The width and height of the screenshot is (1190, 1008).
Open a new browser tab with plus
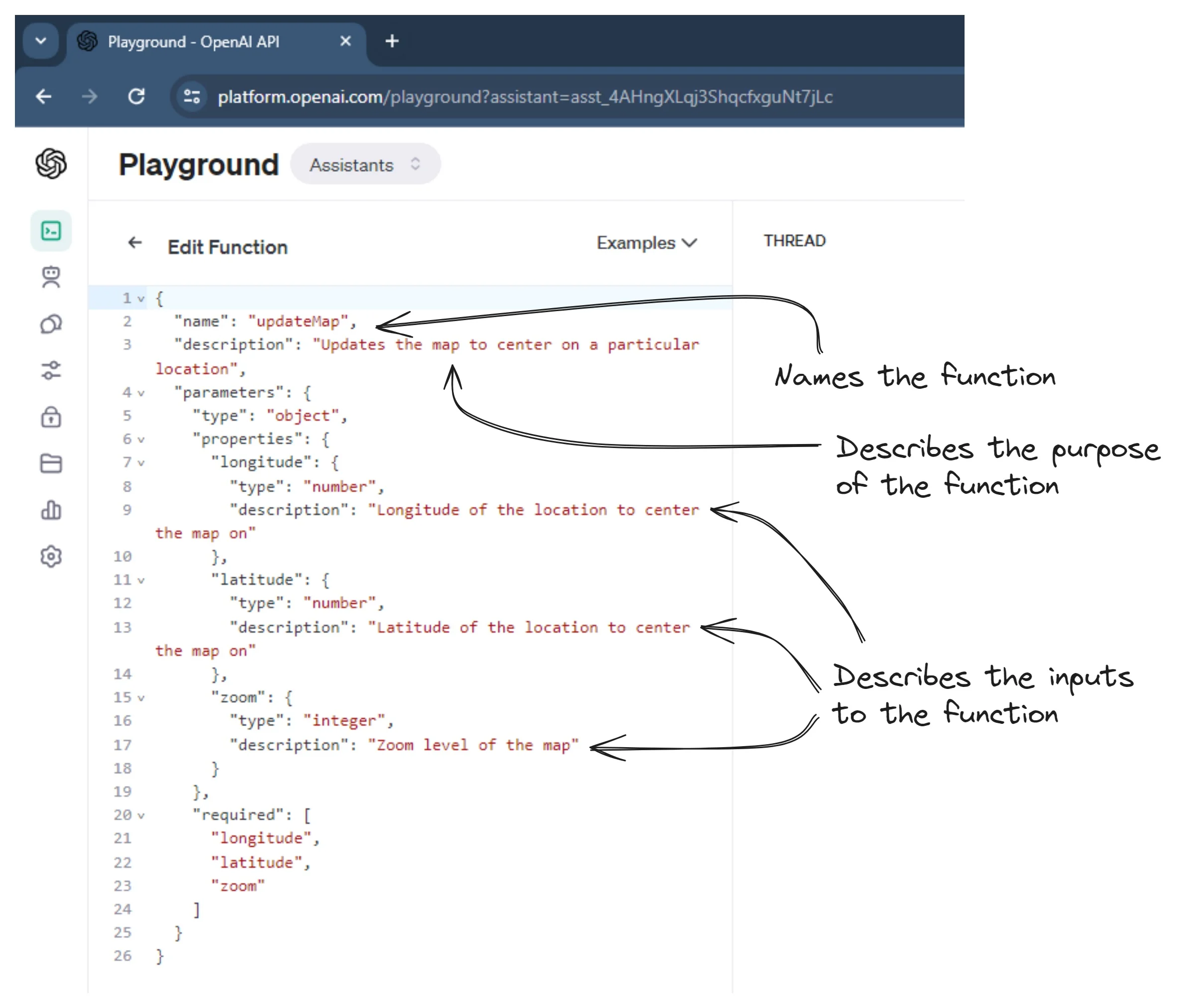click(x=392, y=41)
